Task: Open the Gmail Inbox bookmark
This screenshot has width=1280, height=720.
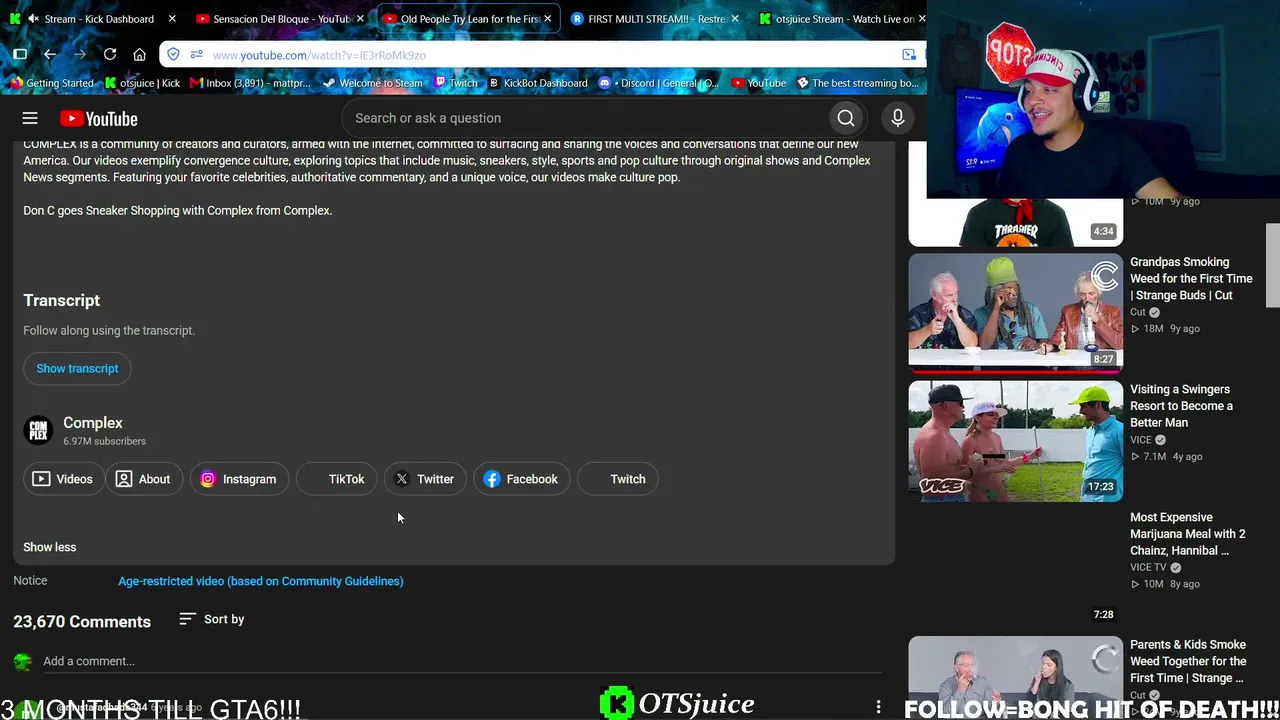Action: point(251,83)
